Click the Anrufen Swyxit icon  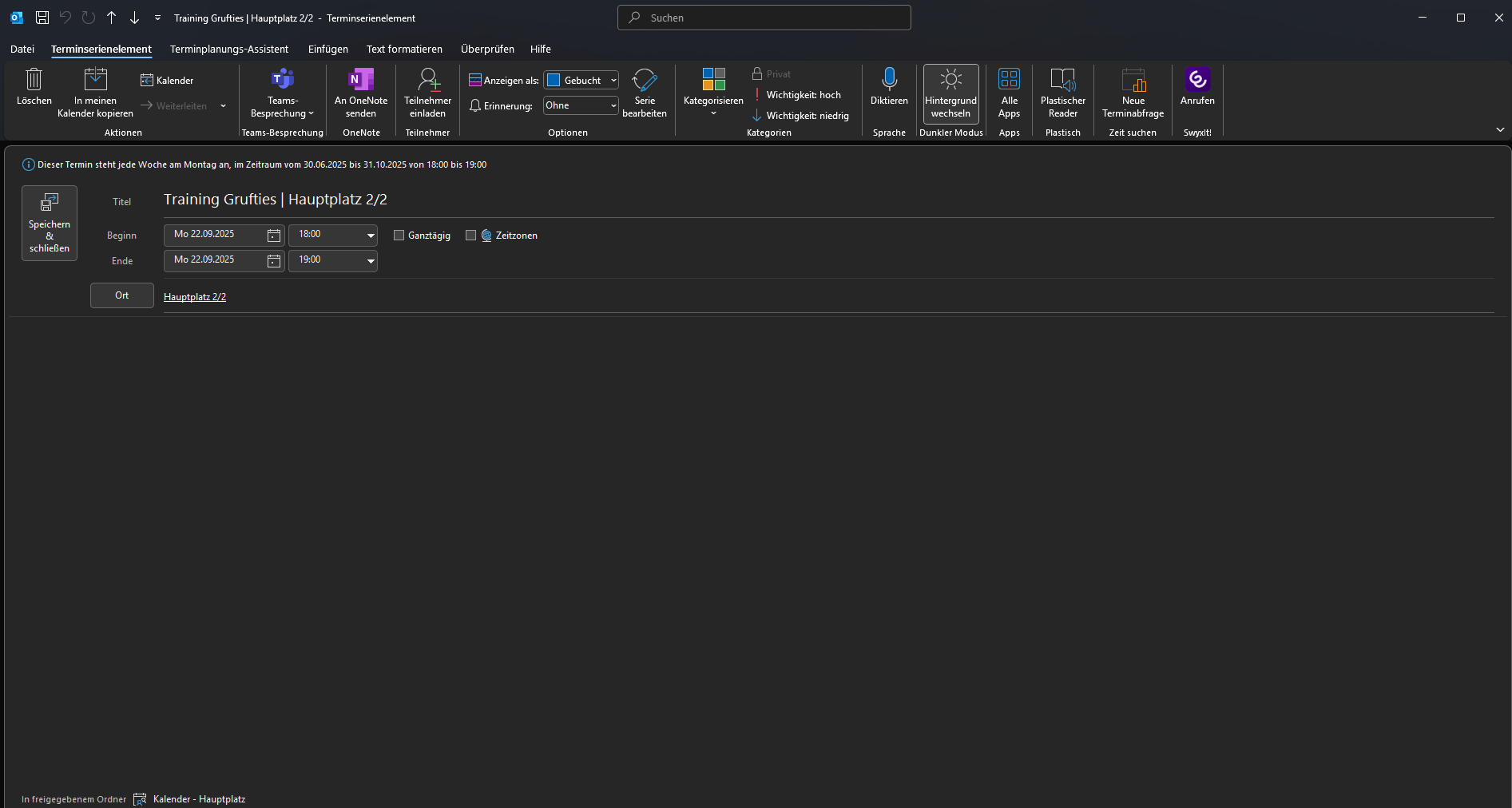coord(1197,80)
